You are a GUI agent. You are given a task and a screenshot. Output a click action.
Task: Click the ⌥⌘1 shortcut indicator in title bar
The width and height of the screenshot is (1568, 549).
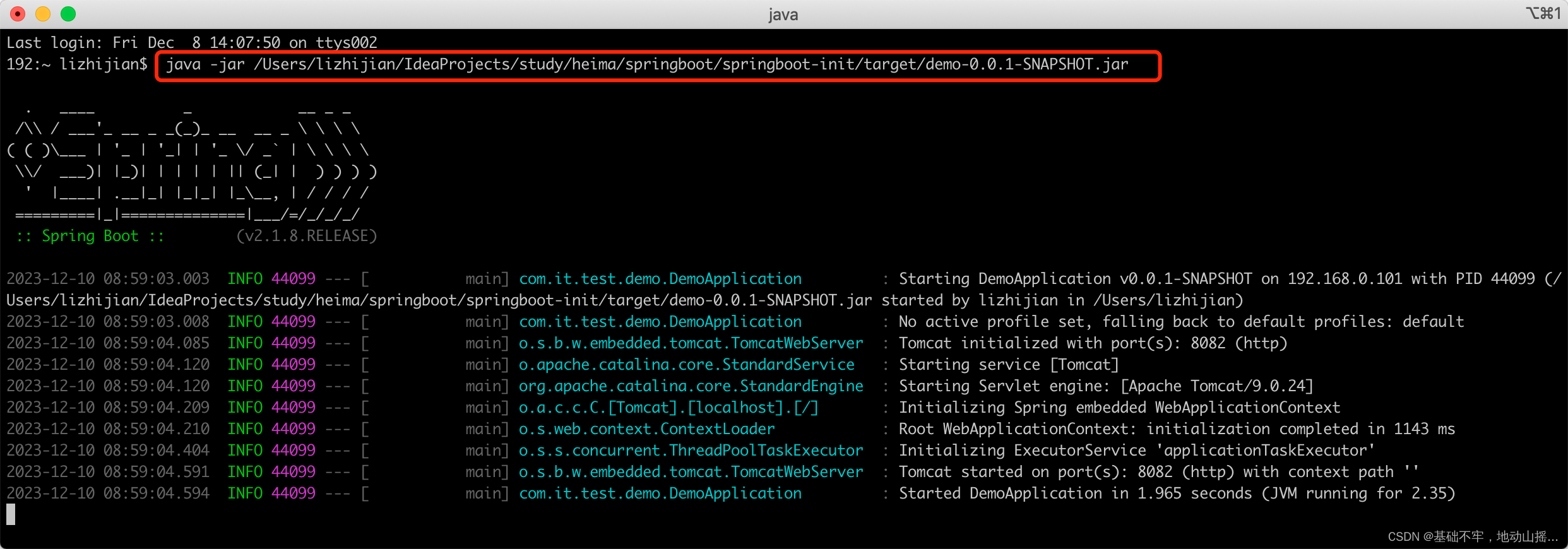(x=1543, y=13)
